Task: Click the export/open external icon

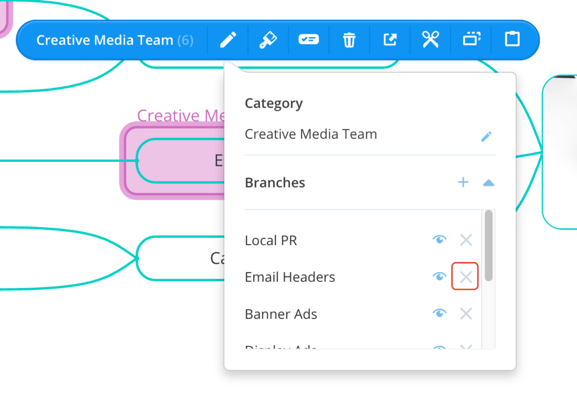Action: [390, 39]
